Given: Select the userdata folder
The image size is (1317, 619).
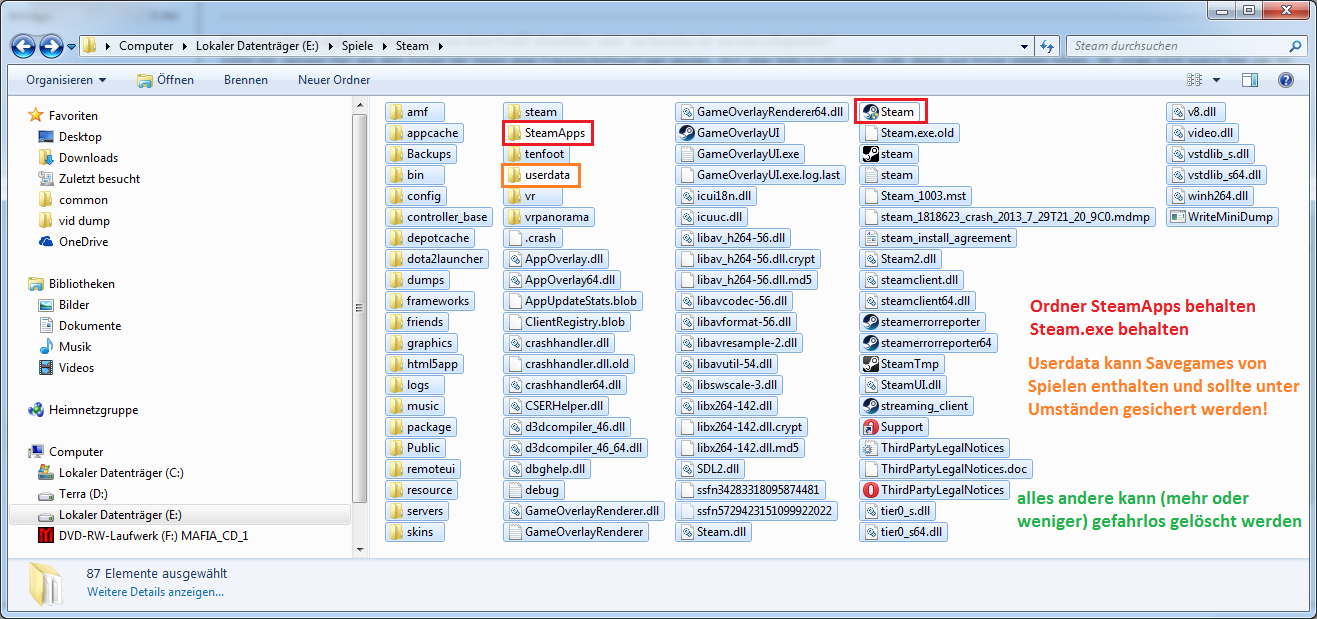Looking at the screenshot, I should point(540,175).
